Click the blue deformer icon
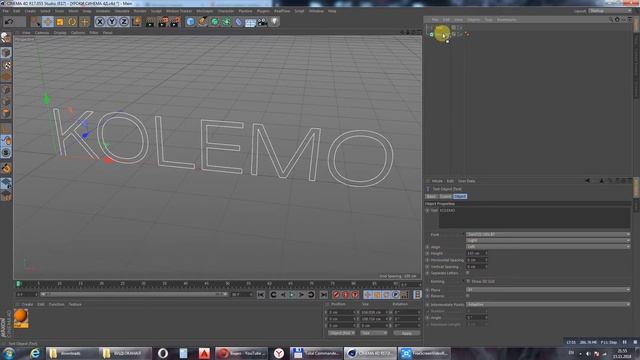This screenshot has width=640, height=360. click(238, 22)
